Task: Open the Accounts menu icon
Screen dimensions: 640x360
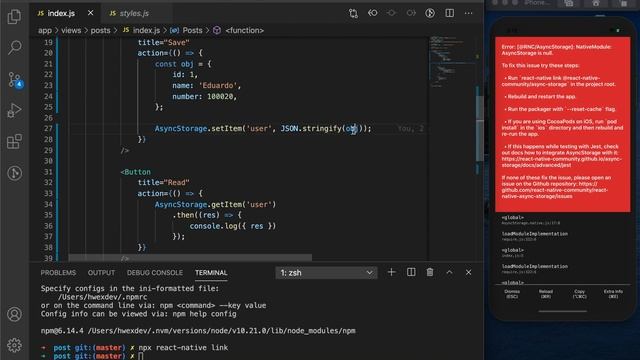Action: pyautogui.click(x=14, y=314)
